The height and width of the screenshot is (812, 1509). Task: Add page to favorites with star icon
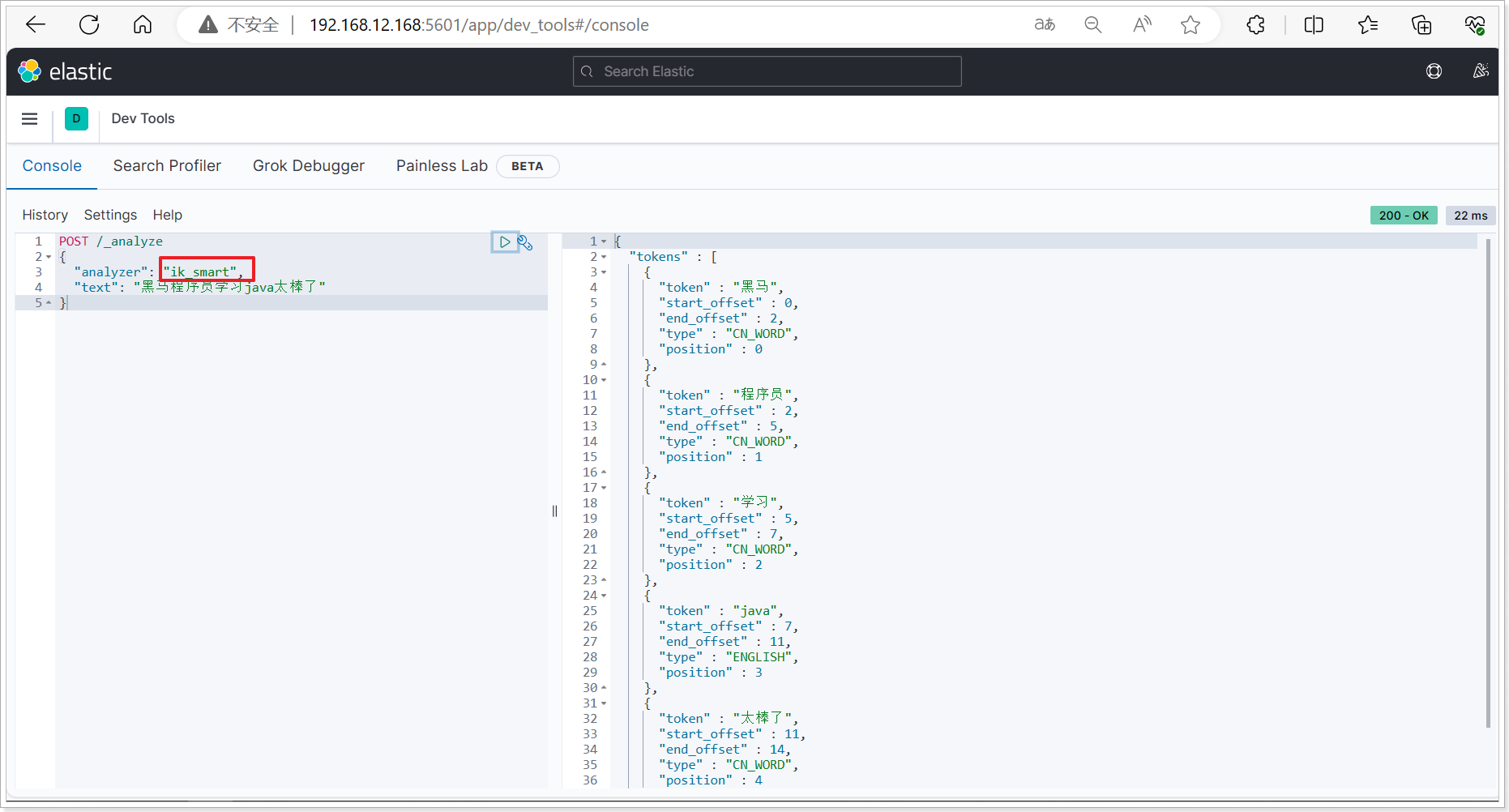pos(1190,25)
